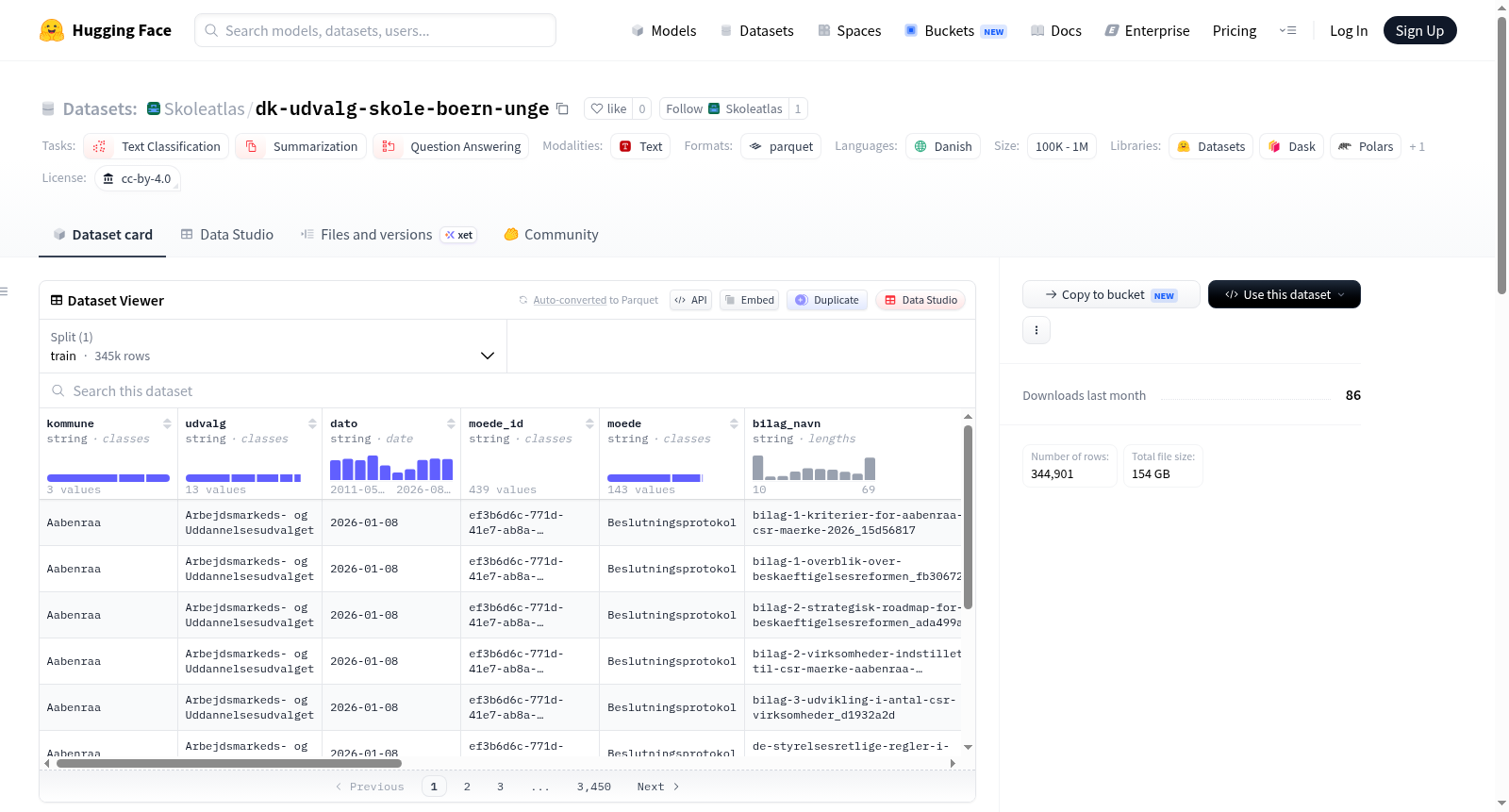Viewport: 1509px width, 812px height.
Task: Select the Dask library tag
Action: [x=1291, y=146]
